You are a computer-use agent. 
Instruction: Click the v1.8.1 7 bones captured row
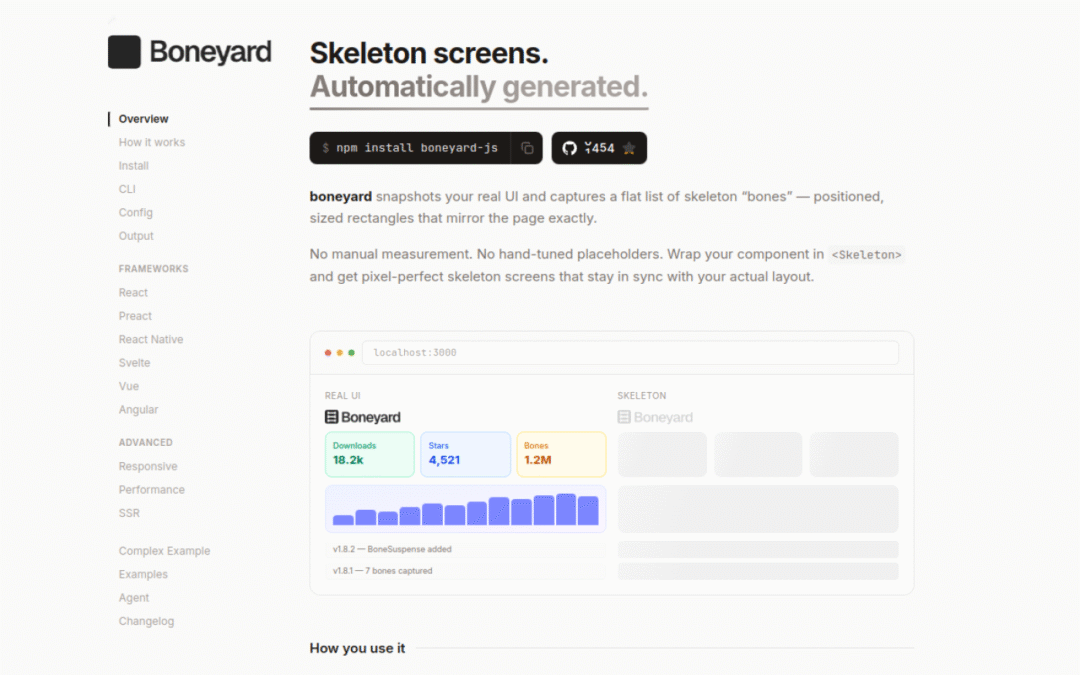[466, 571]
